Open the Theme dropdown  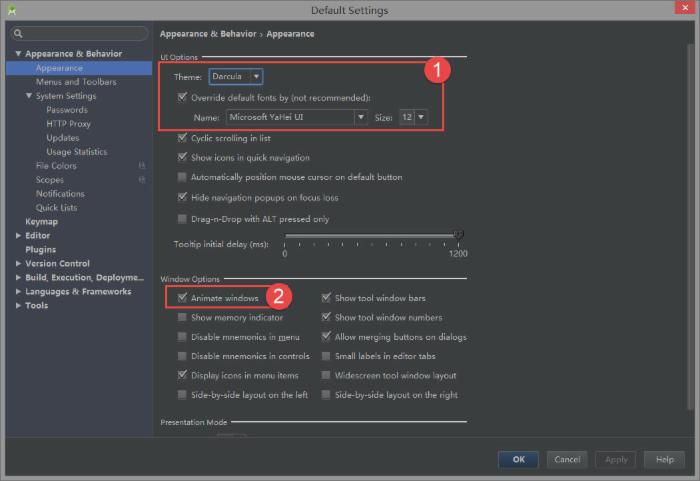236,76
